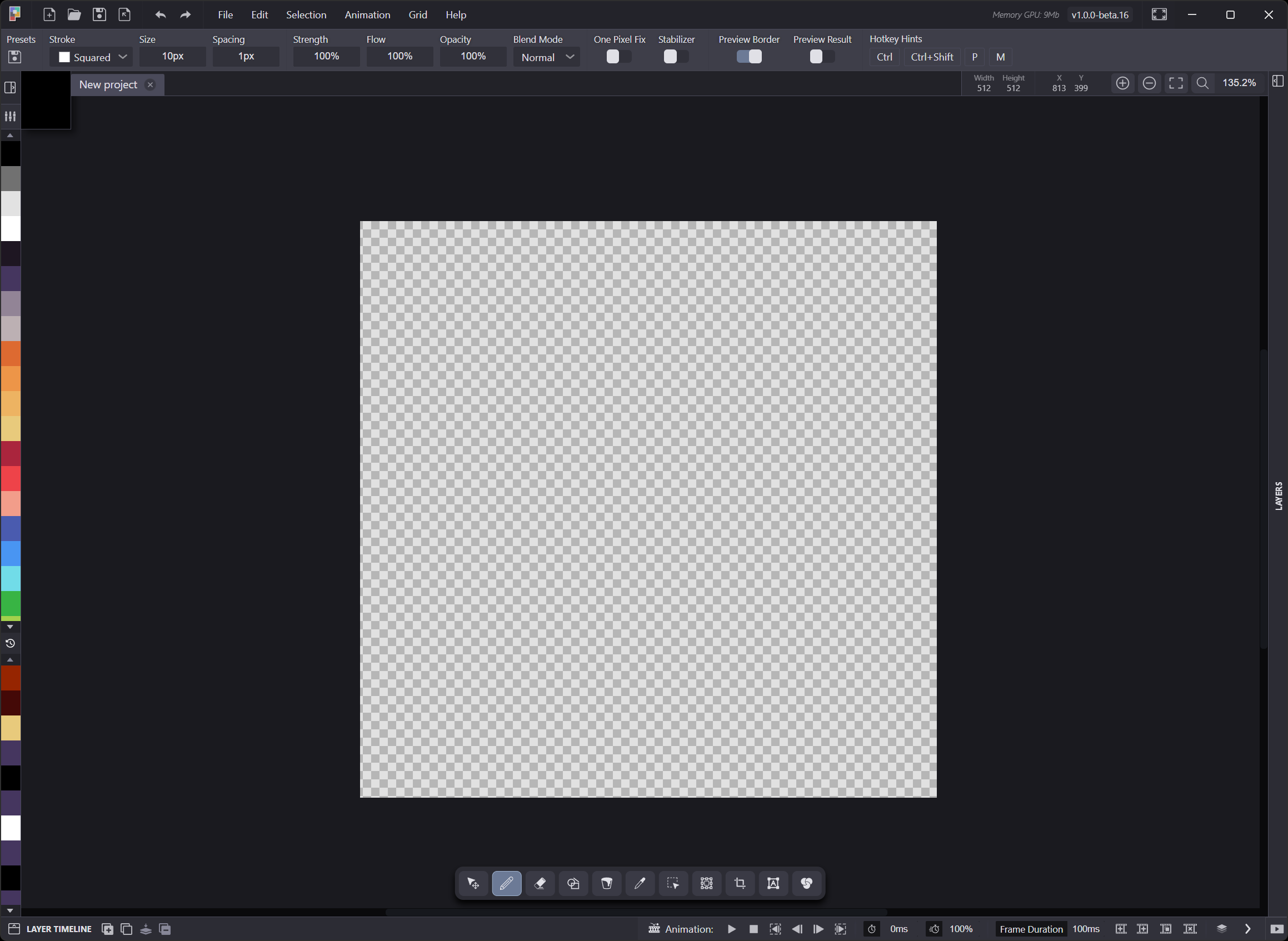Stop the animation playback
This screenshot has height=941, width=1288.
(x=753, y=929)
